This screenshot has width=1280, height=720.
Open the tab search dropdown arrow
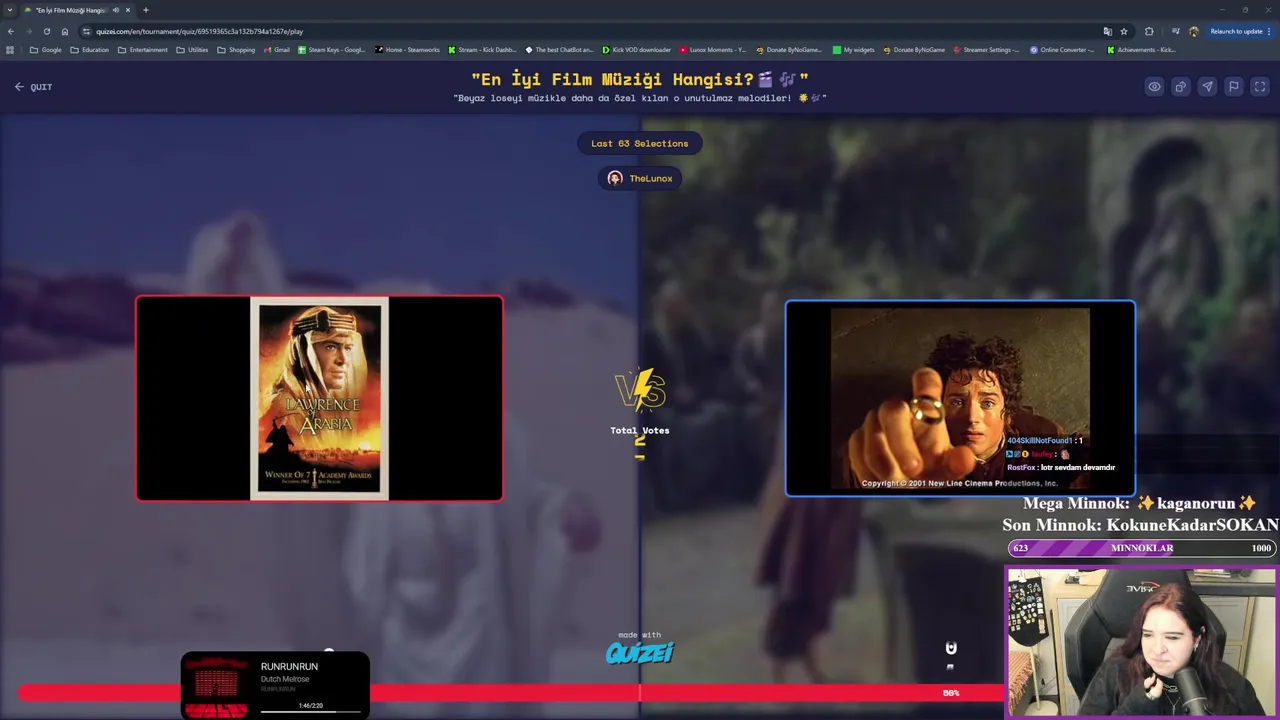click(x=9, y=10)
